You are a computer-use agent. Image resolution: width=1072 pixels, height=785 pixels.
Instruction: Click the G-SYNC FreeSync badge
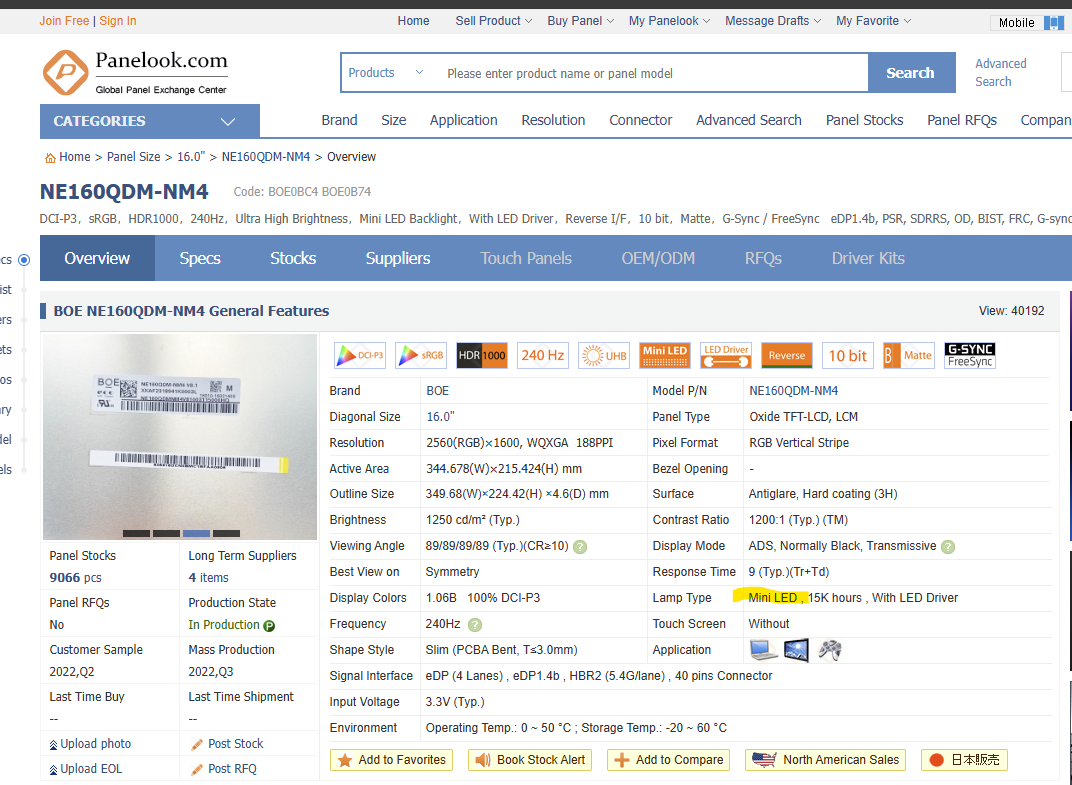[x=969, y=356]
